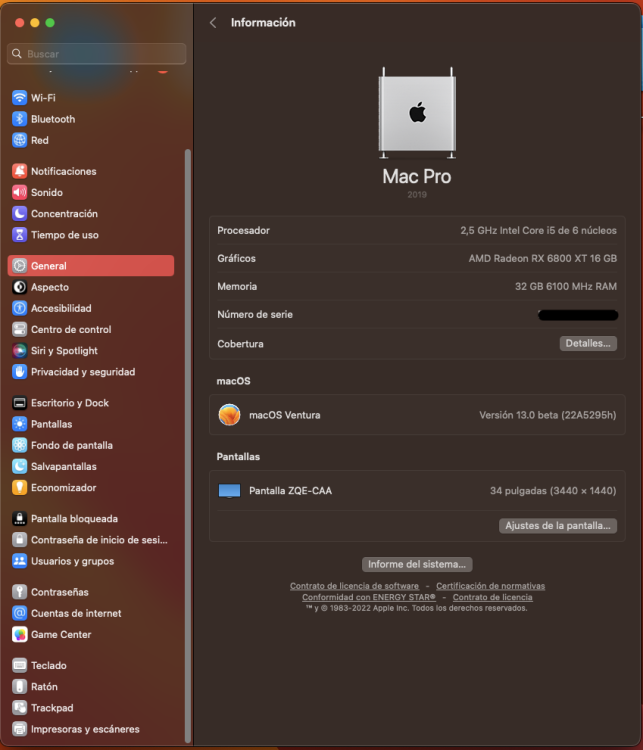The width and height of the screenshot is (643, 750).
Task: Click the Accesibilidad icon
Action: 20,308
